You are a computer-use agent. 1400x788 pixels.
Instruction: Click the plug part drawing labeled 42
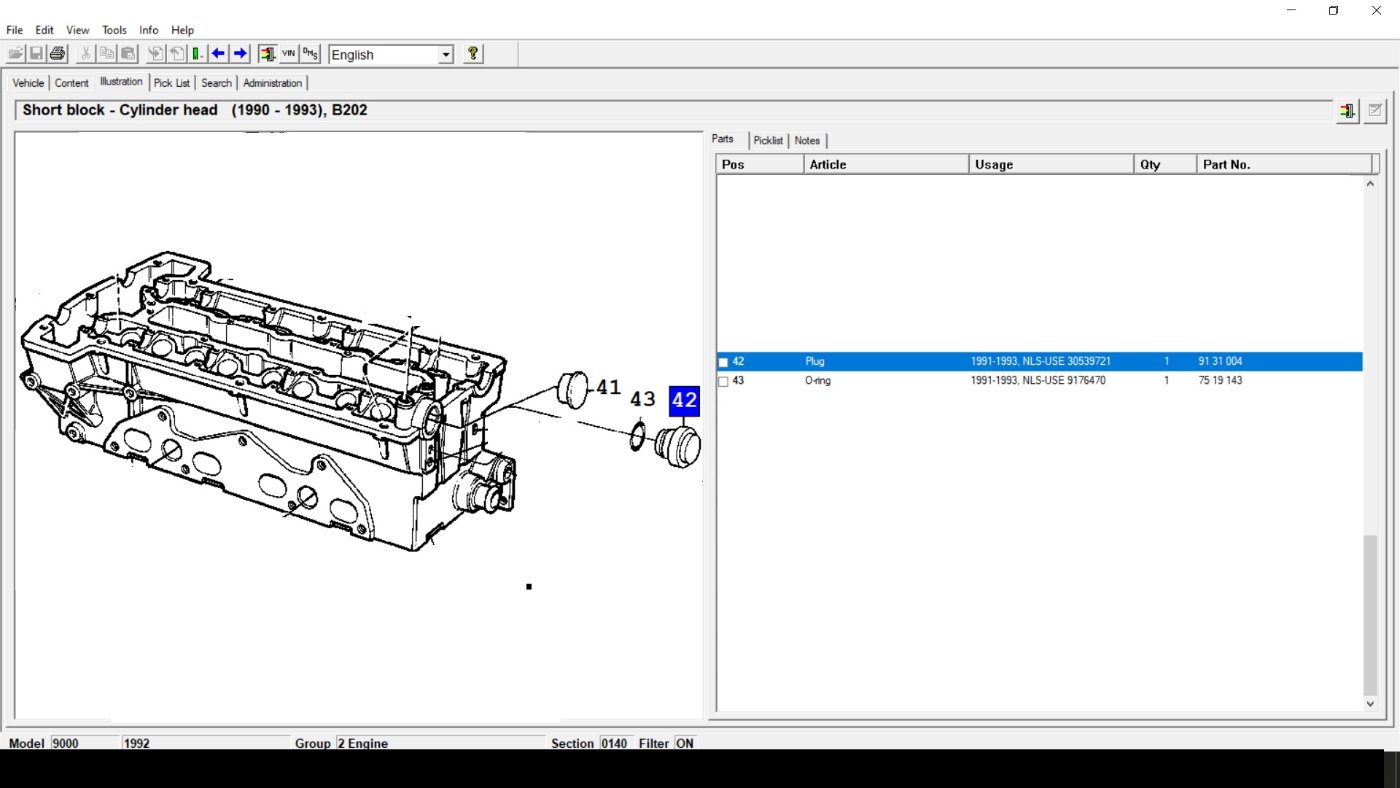[677, 446]
